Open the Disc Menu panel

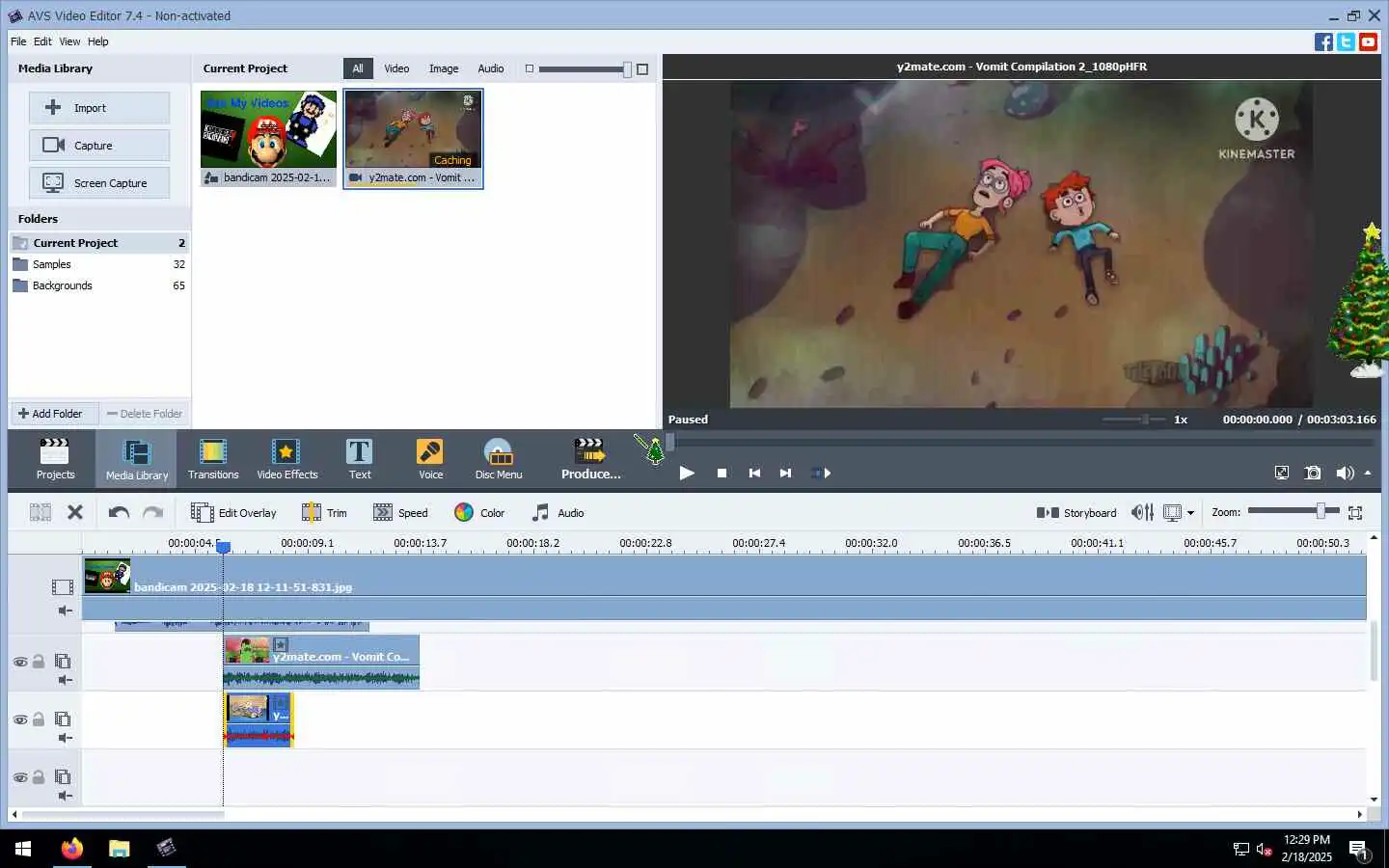[x=498, y=459]
